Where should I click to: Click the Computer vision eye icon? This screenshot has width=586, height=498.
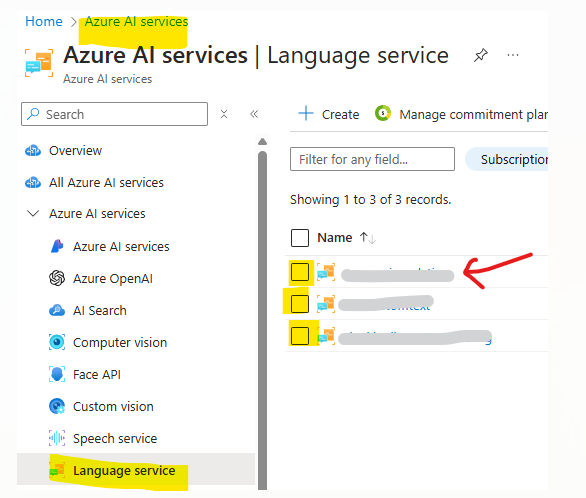[57, 342]
